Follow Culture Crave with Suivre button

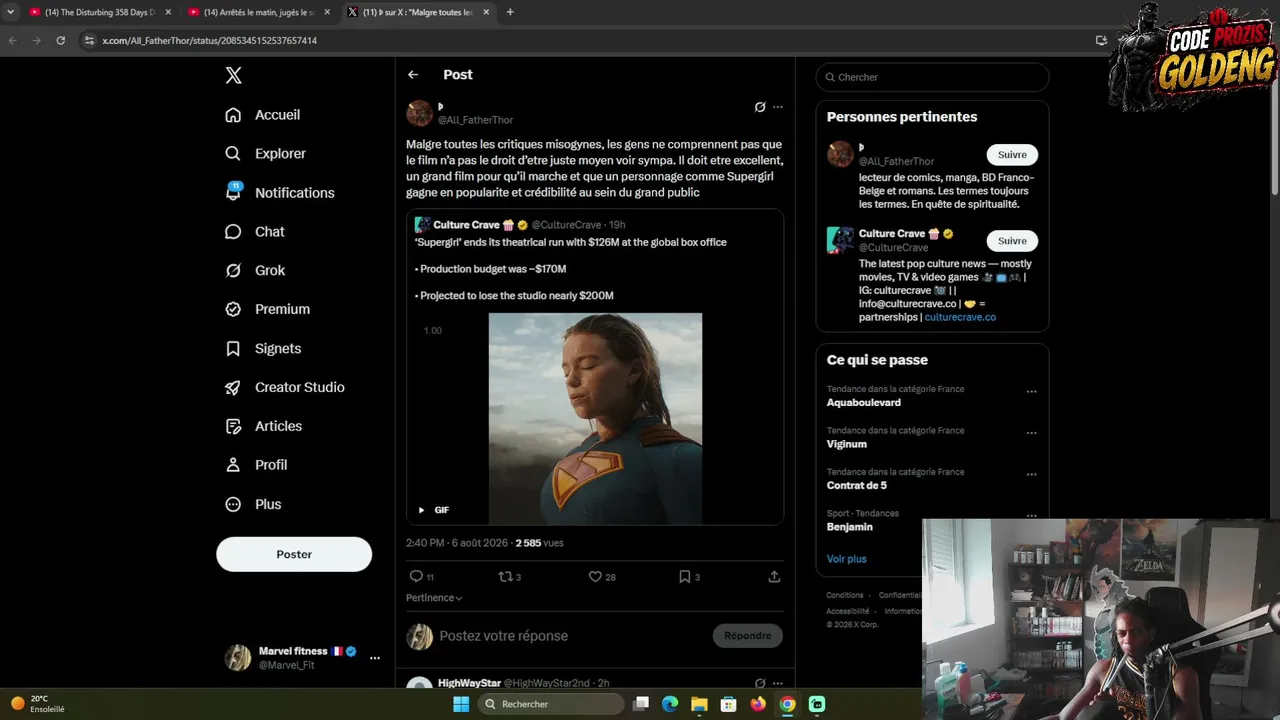(1012, 241)
